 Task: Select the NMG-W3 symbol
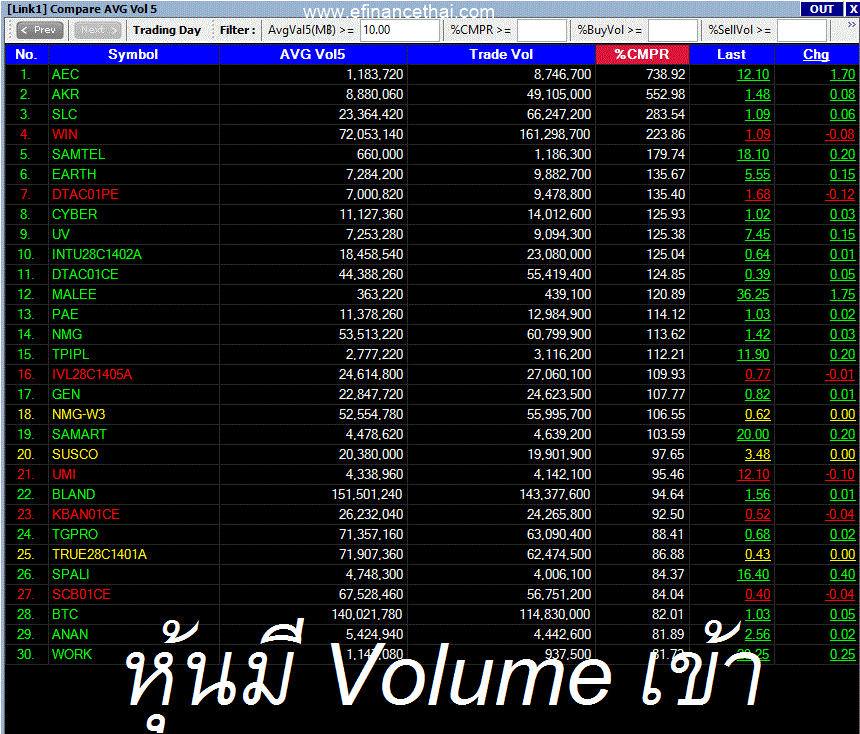pyautogui.click(x=78, y=415)
